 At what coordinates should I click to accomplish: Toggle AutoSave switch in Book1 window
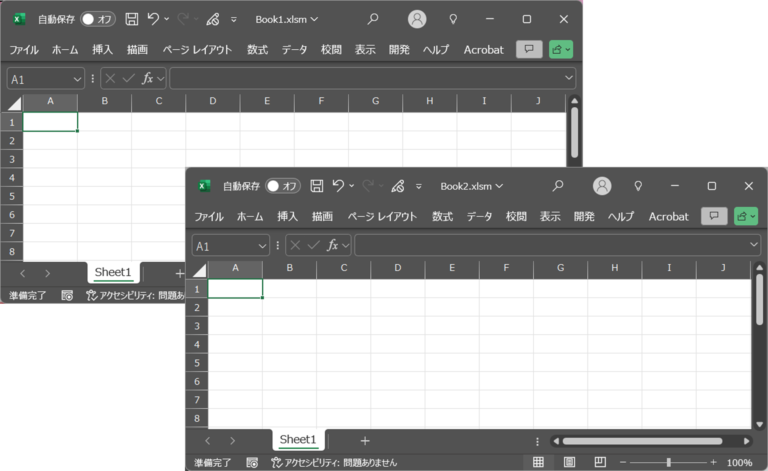coord(98,19)
